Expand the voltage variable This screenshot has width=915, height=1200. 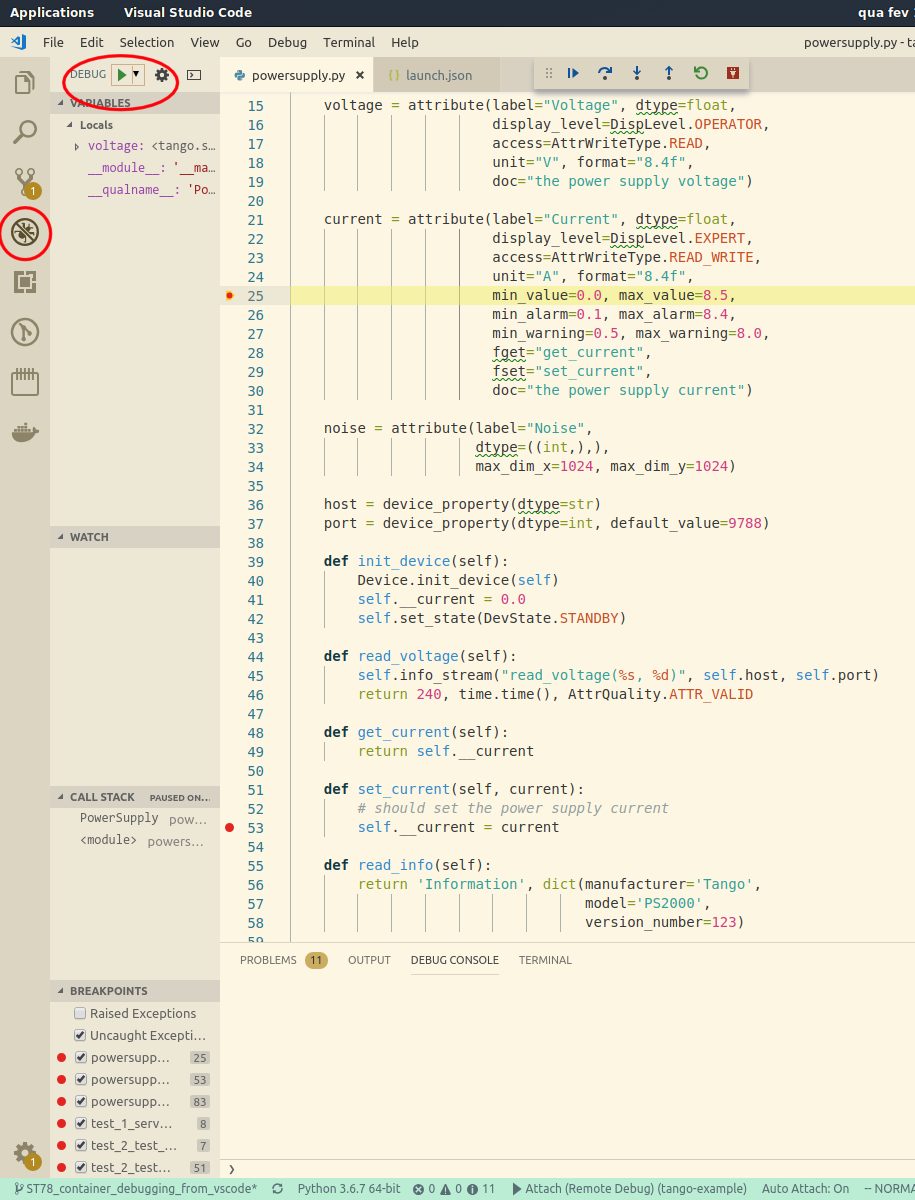click(78, 146)
